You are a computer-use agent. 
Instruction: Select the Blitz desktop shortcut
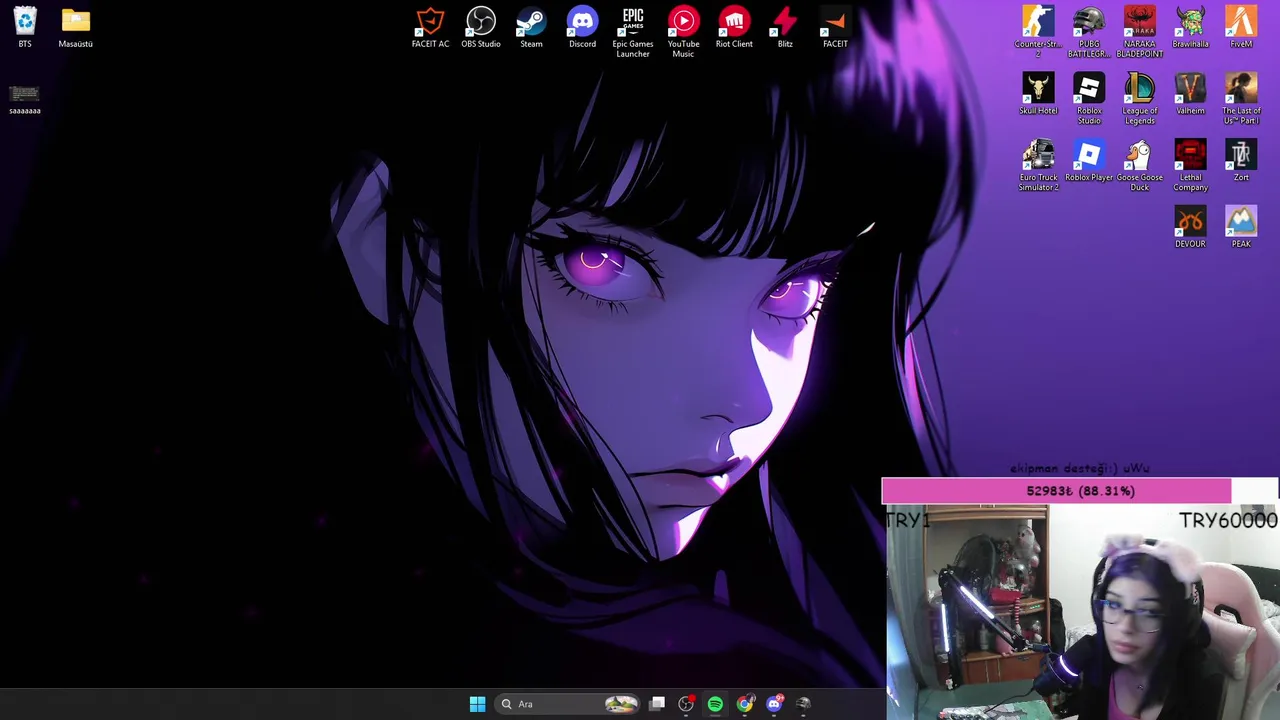click(x=785, y=28)
